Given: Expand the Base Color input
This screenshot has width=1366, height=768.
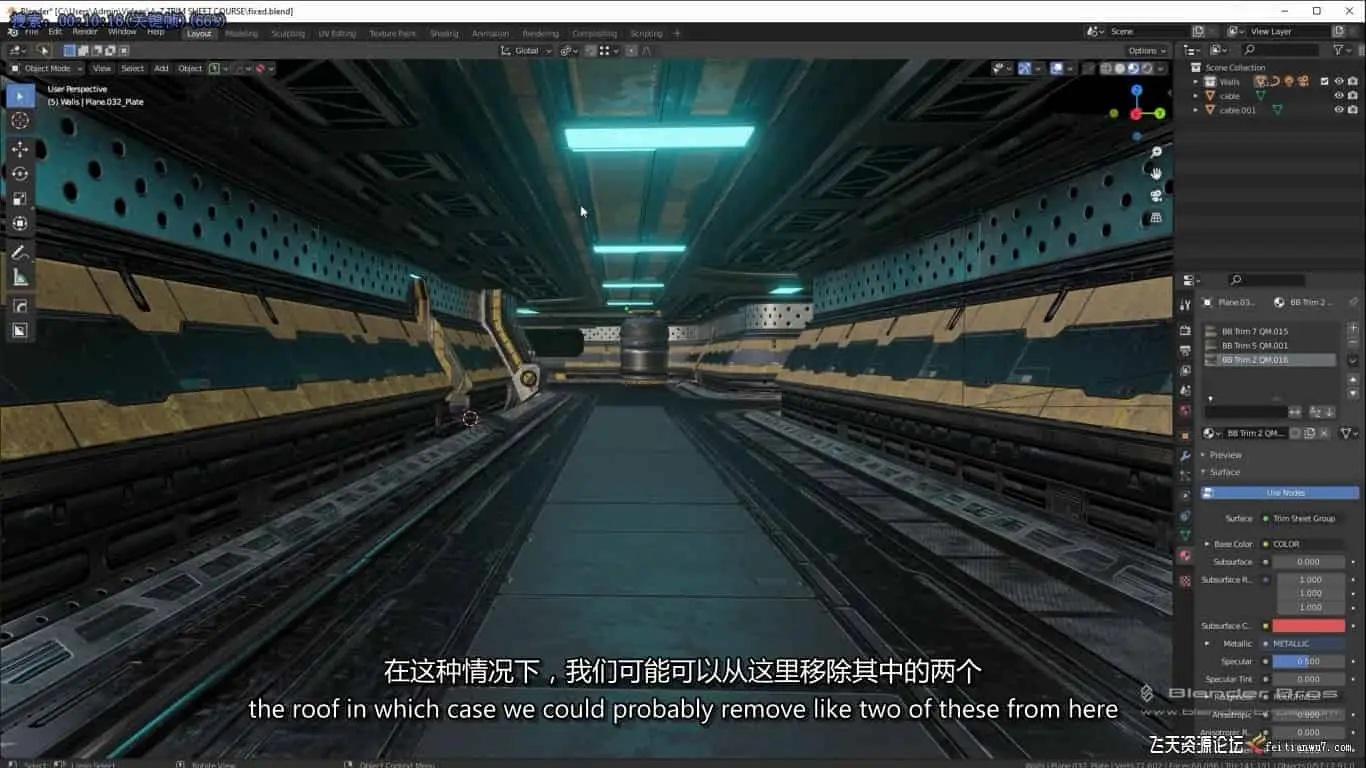Looking at the screenshot, I should click(1207, 544).
